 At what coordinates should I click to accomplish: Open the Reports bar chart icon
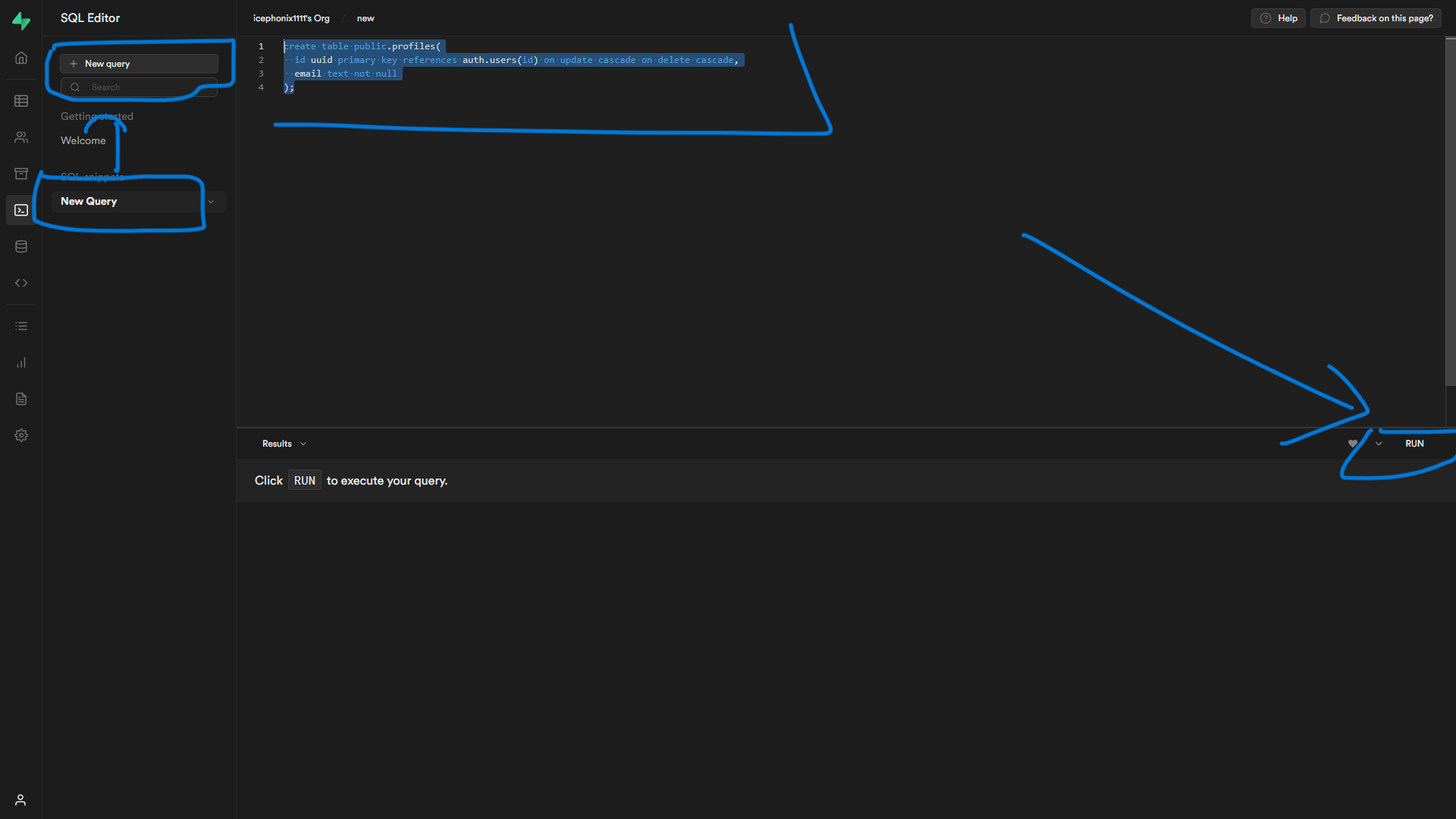21,362
